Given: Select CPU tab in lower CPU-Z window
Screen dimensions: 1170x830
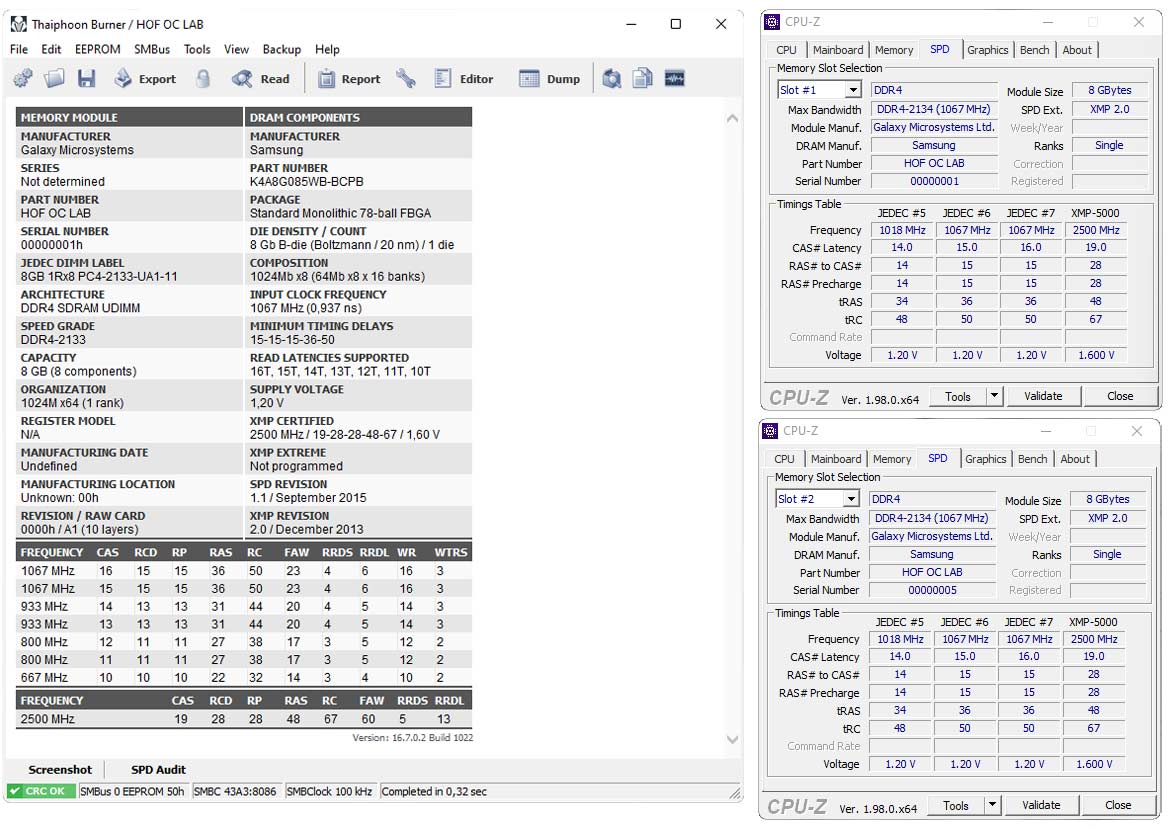Looking at the screenshot, I should click(784, 459).
